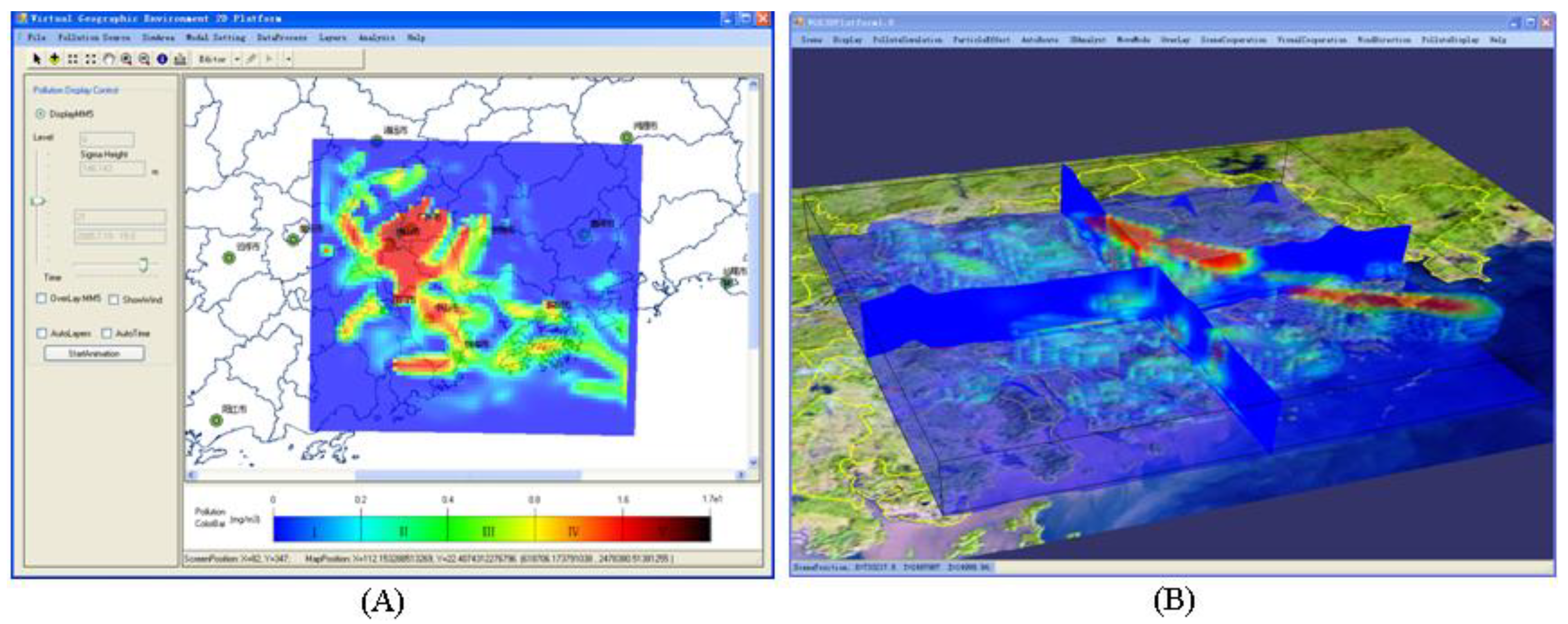This screenshot has height=624, width=1568.
Task: Select the pan hand tool
Action: [x=108, y=59]
